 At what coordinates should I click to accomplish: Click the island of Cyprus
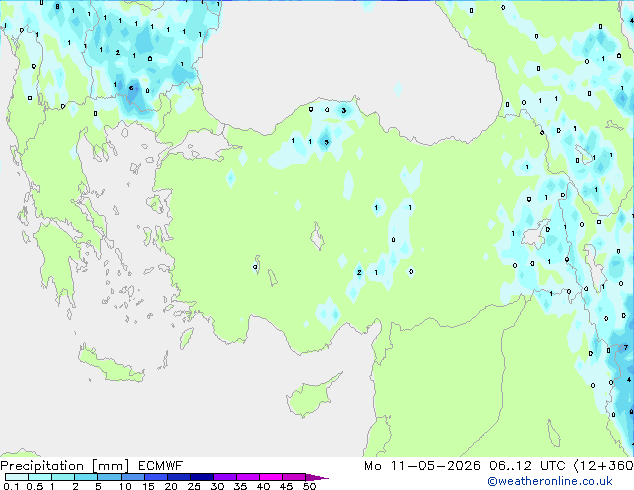[311, 397]
